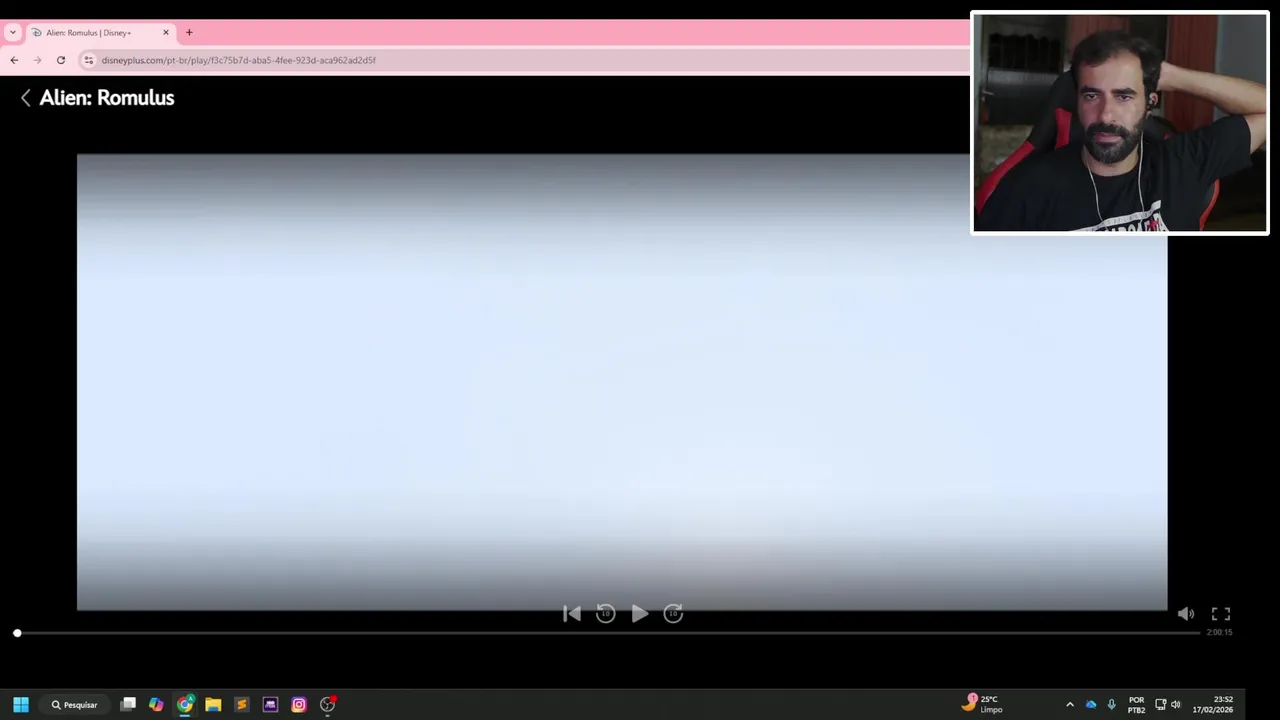Viewport: 1280px width, 720px height.
Task: Open a new browser tab
Action: [189, 32]
